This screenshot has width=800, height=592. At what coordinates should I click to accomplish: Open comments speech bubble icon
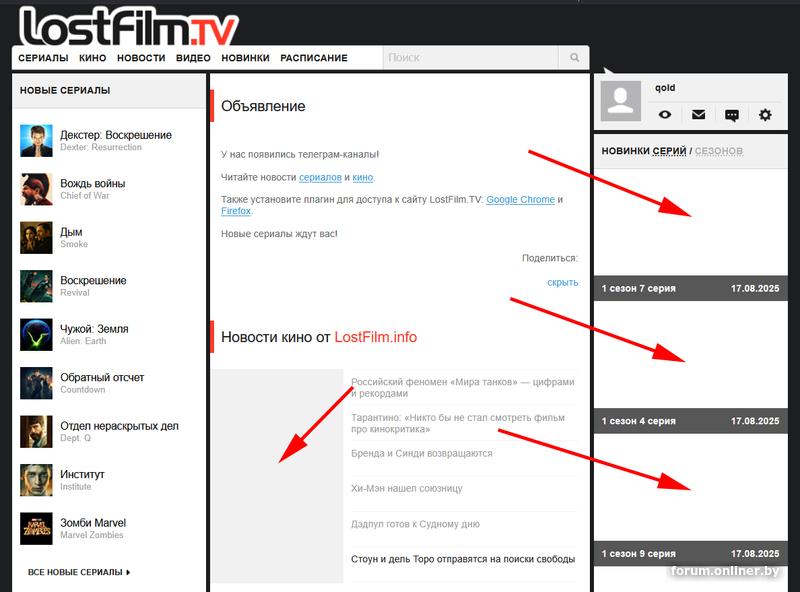732,115
